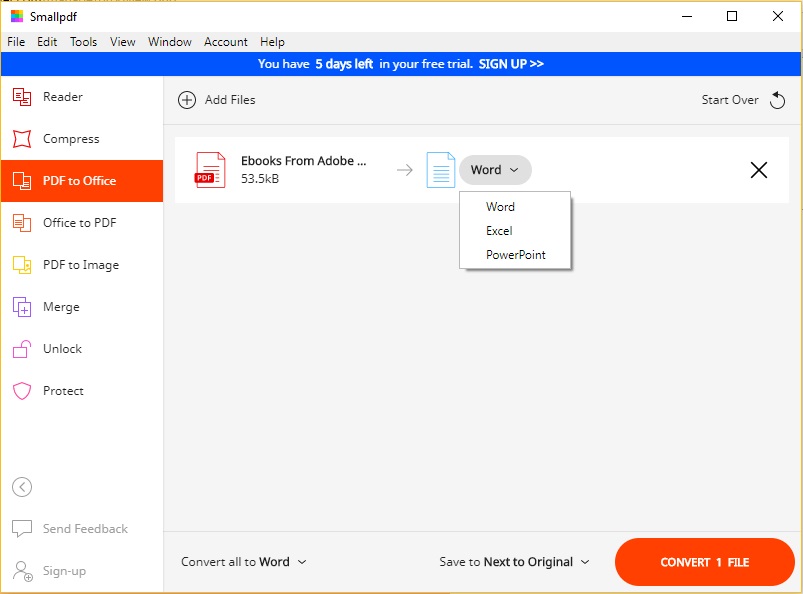
Task: Click the Add Files label
Action: [230, 100]
